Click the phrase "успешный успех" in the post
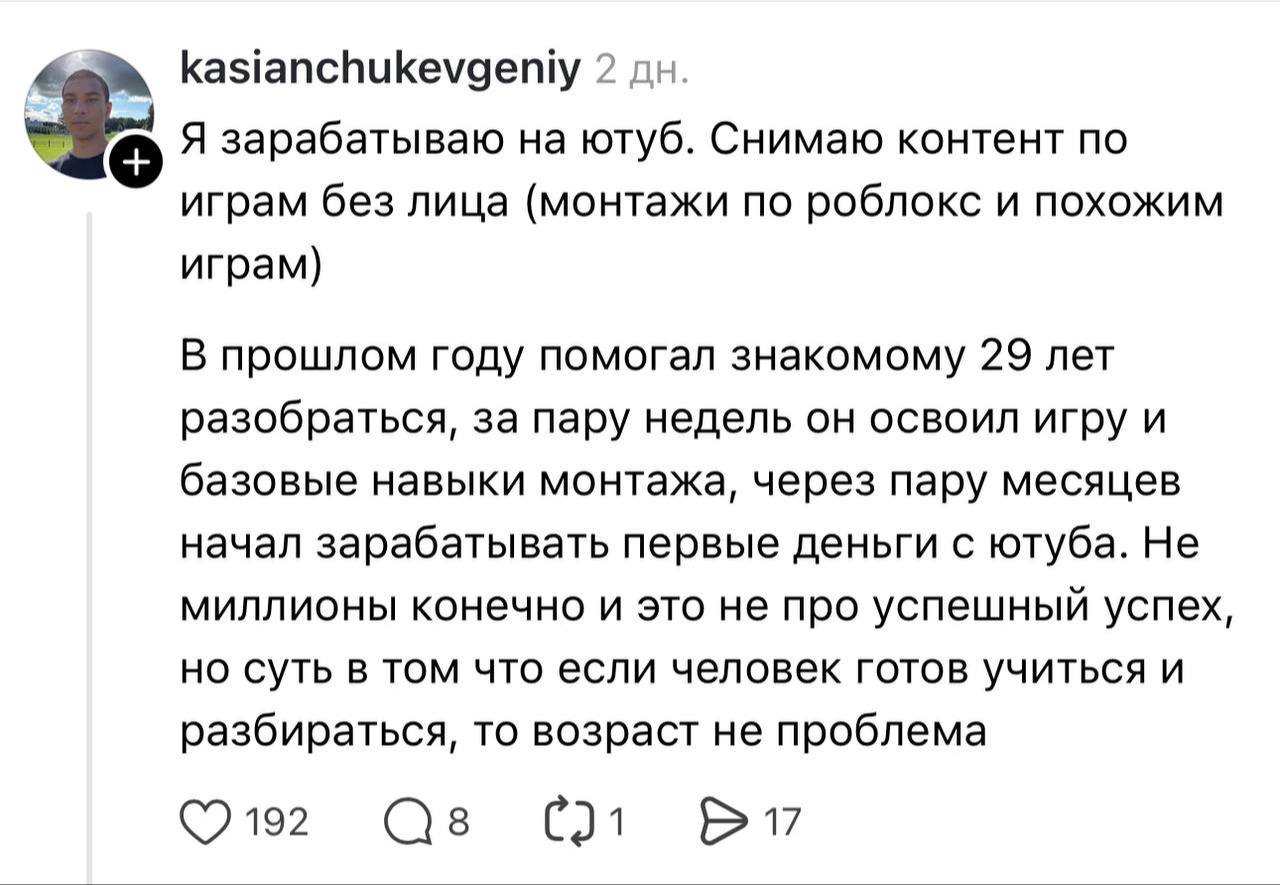 coord(1050,607)
